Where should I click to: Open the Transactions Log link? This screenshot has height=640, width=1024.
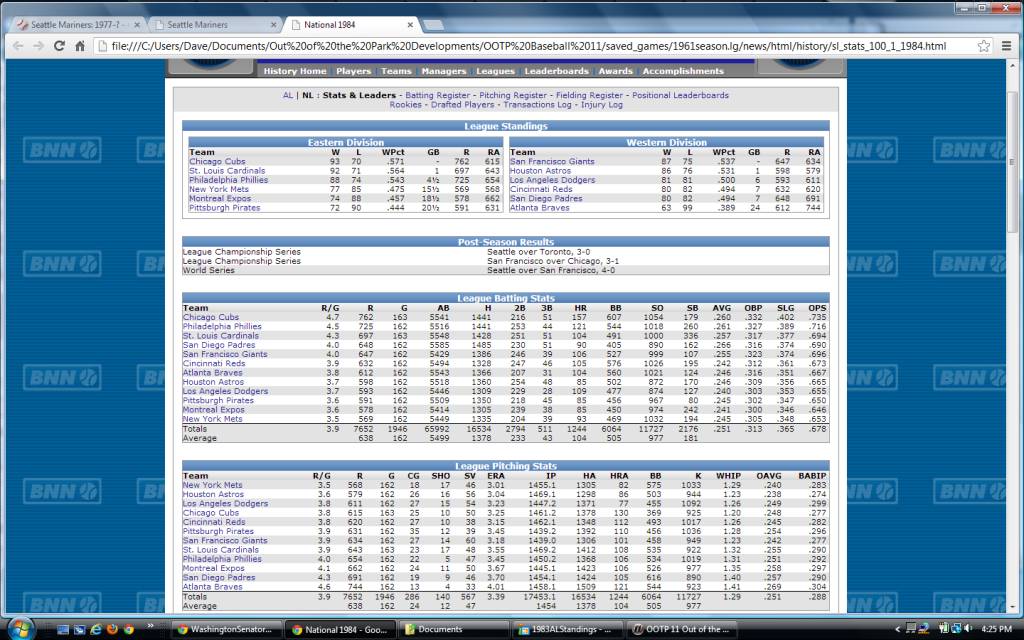(x=537, y=104)
